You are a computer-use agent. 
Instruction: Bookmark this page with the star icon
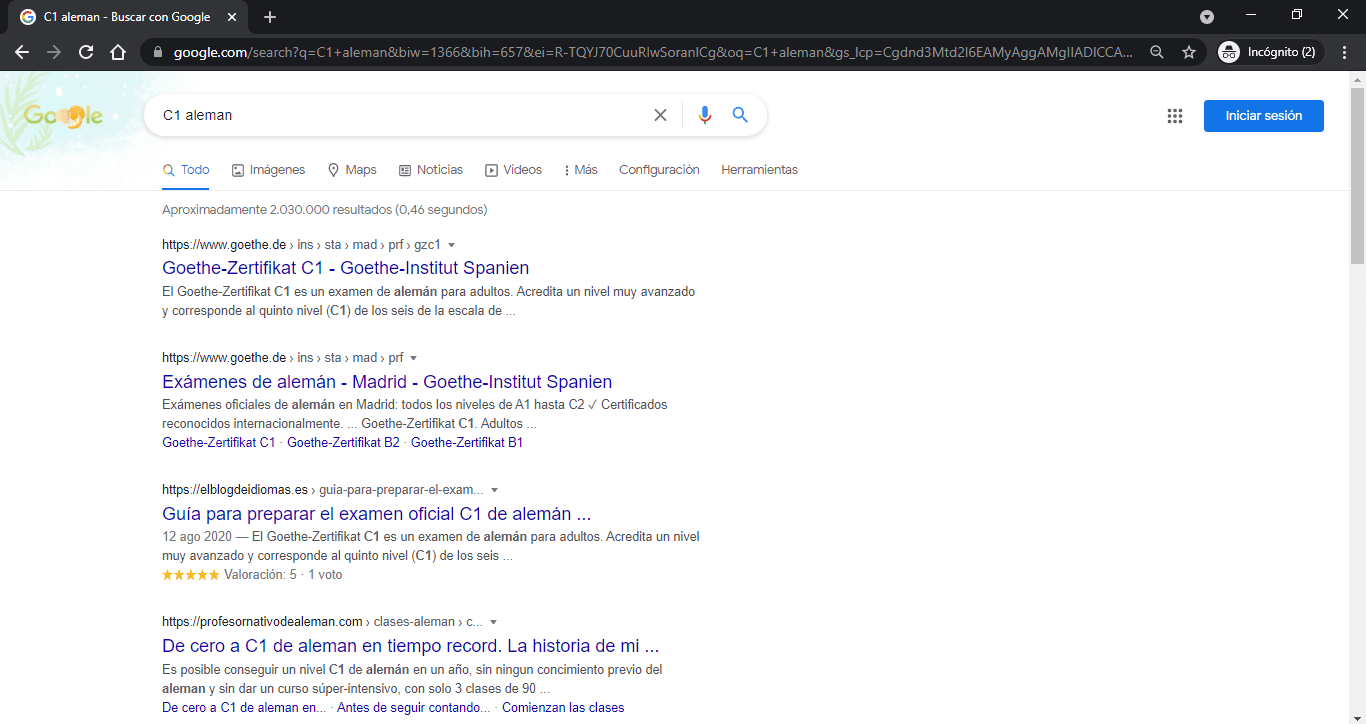(x=1189, y=52)
